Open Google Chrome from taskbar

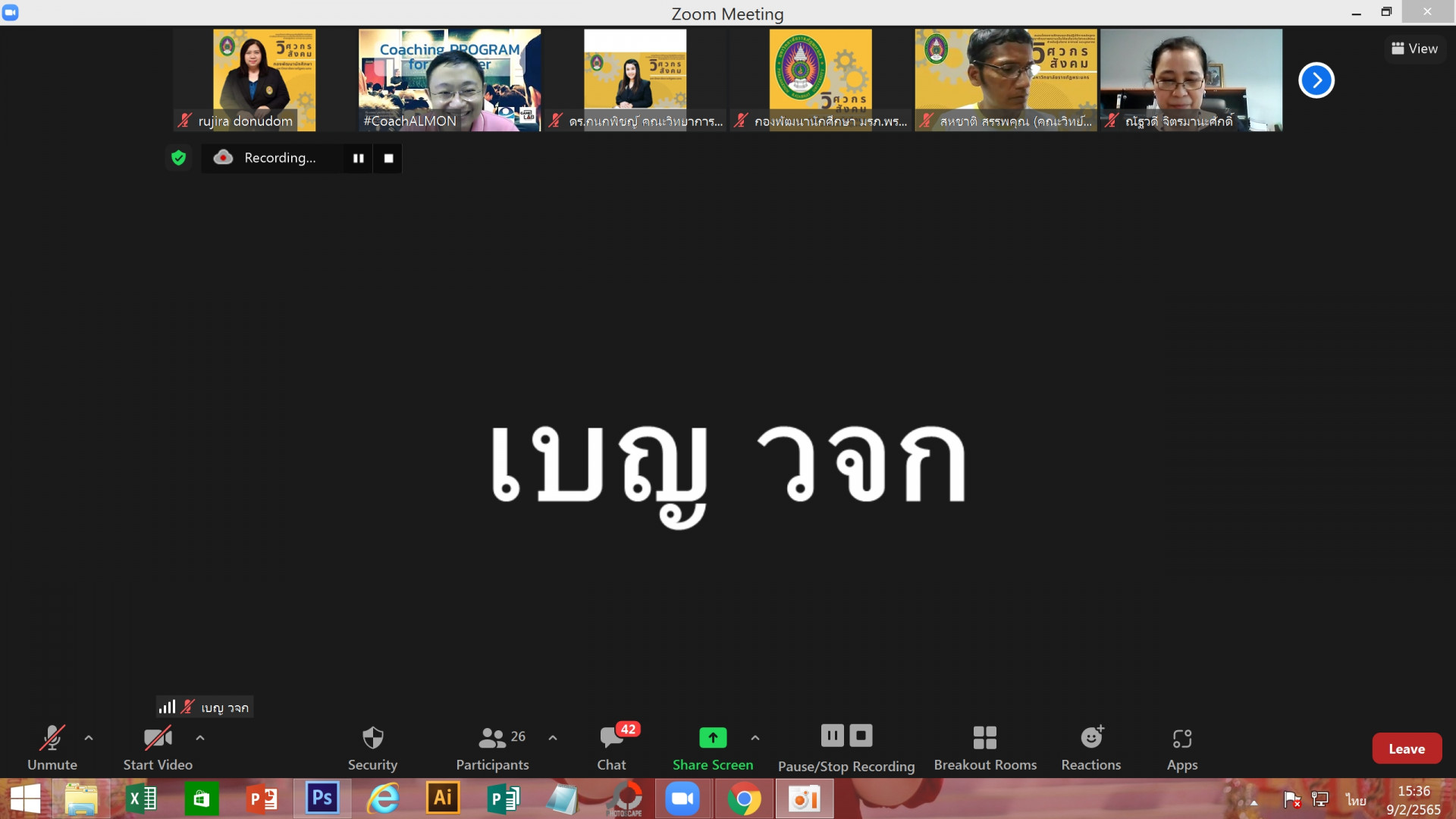(x=744, y=799)
